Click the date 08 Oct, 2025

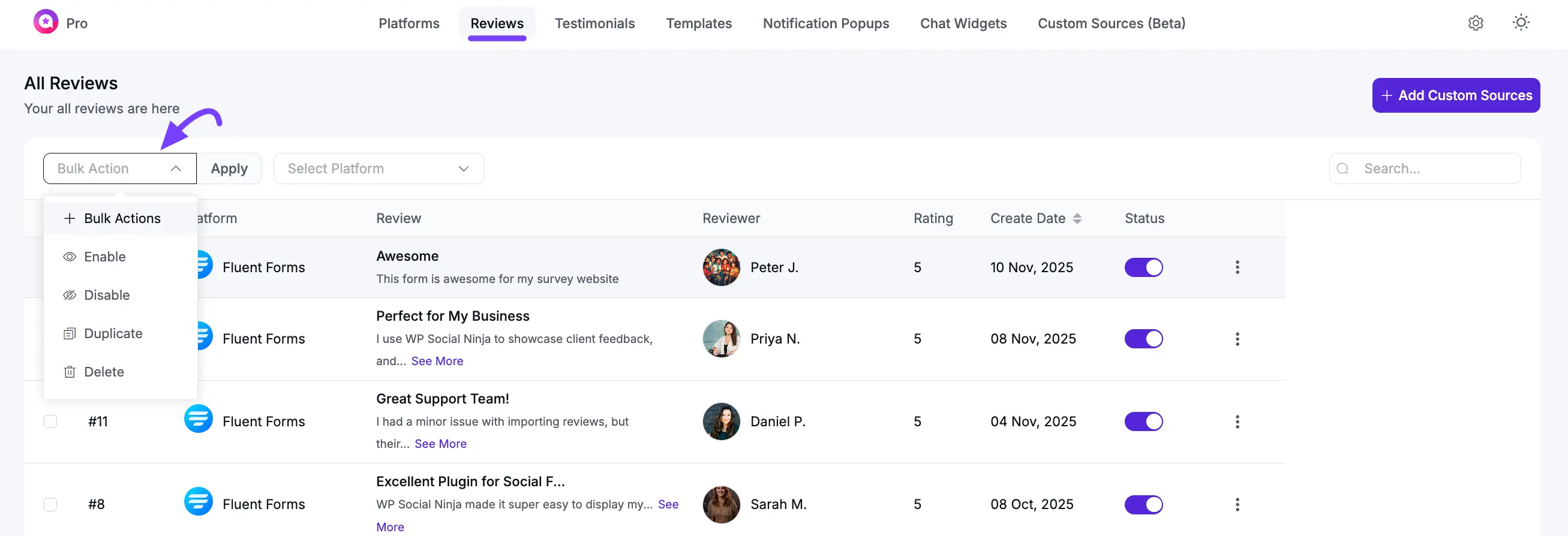1031,504
